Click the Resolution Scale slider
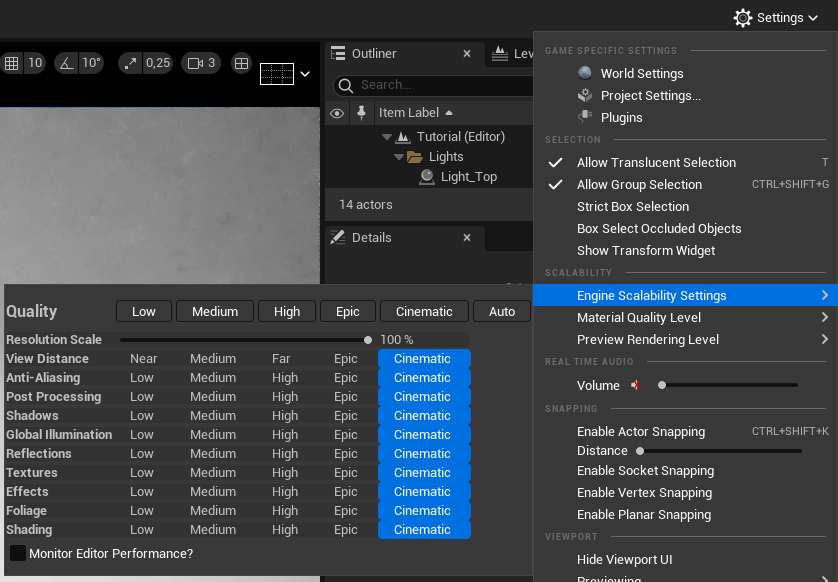Viewport: 838px width, 582px height. pos(246,340)
